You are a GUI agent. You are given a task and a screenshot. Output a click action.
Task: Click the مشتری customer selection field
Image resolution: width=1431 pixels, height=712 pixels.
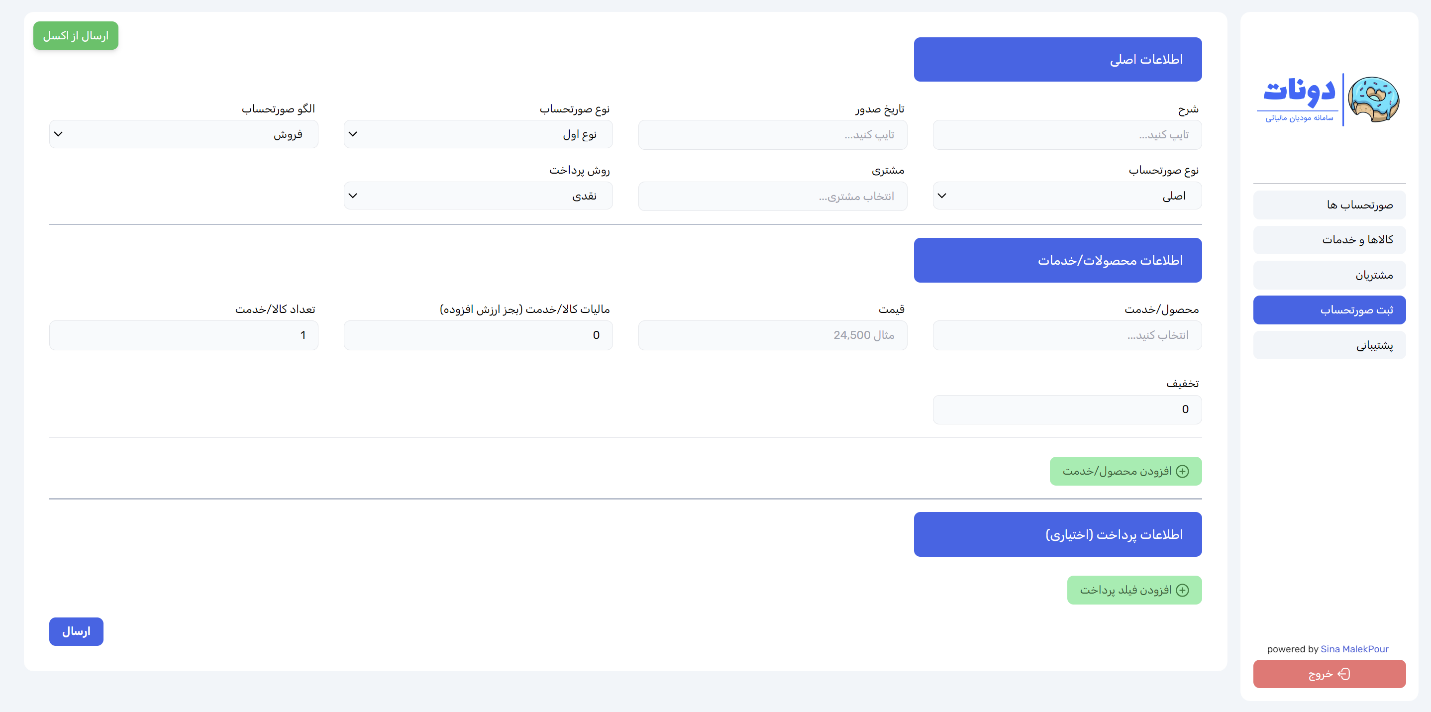coord(773,196)
